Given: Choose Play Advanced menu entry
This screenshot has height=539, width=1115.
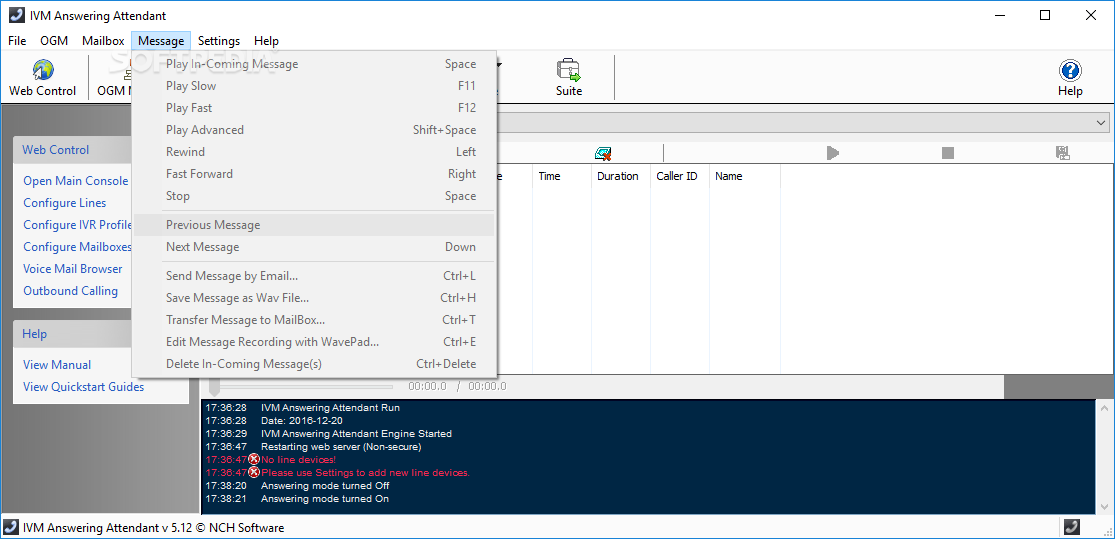Looking at the screenshot, I should [x=314, y=130].
